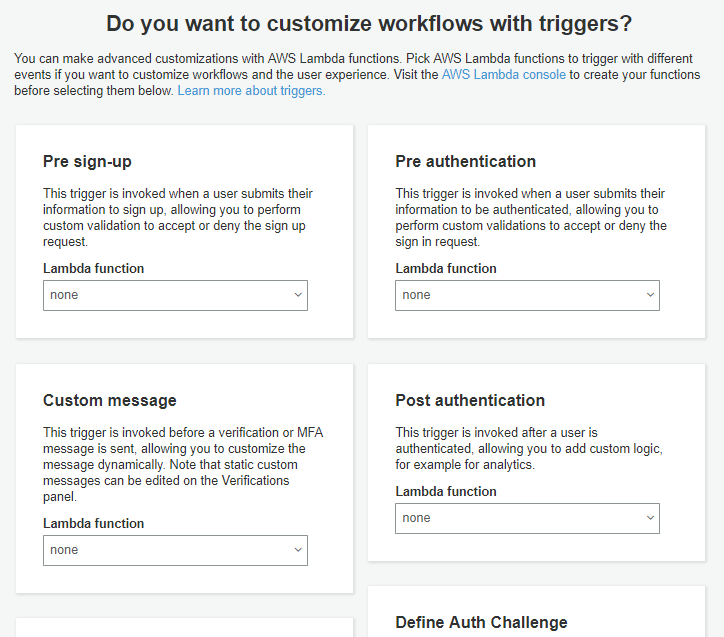The height and width of the screenshot is (637, 724).
Task: Click the page title about customizing workflows
Action: coord(369,23)
